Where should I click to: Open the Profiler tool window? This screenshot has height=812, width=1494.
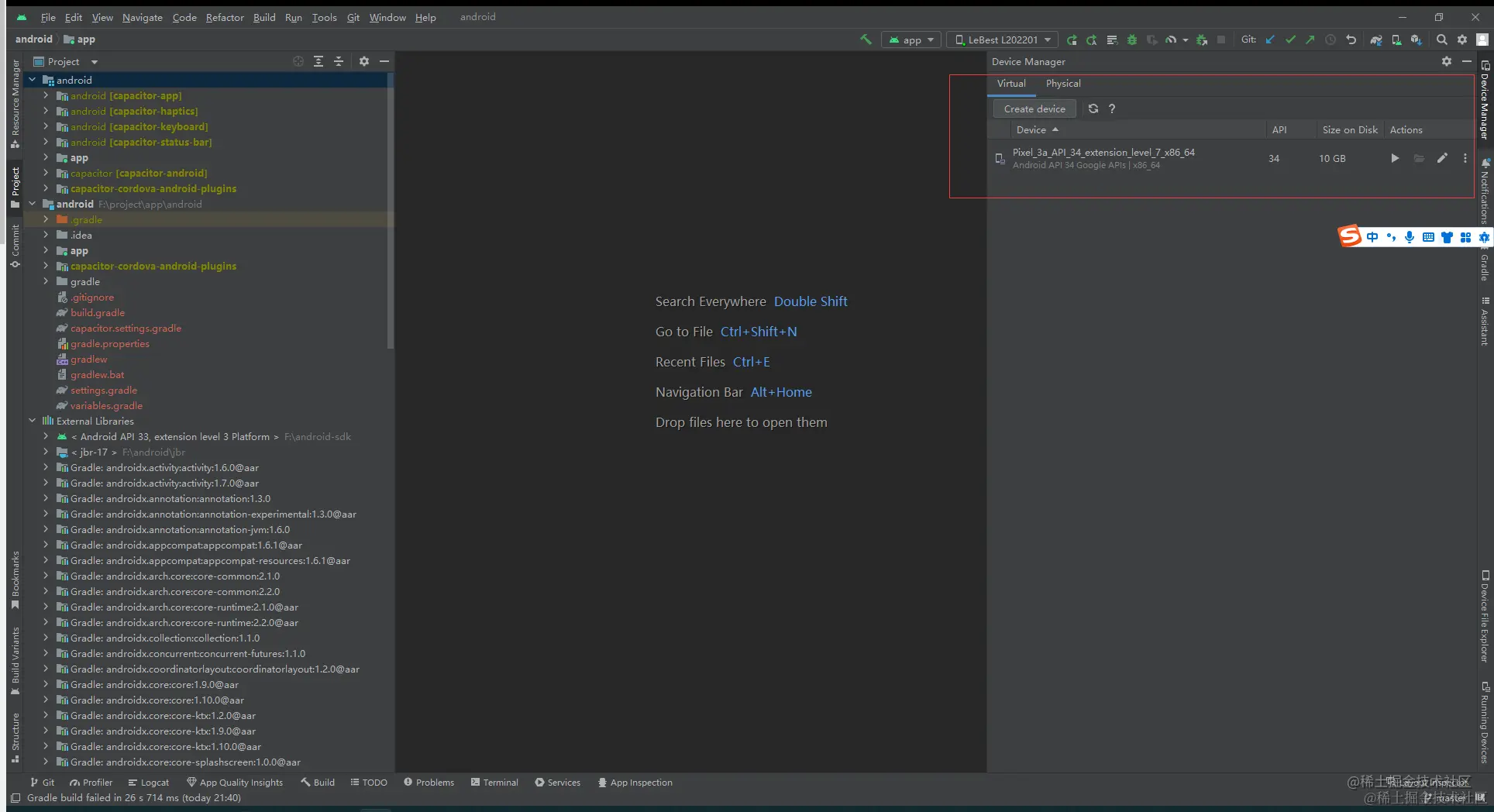(x=91, y=783)
